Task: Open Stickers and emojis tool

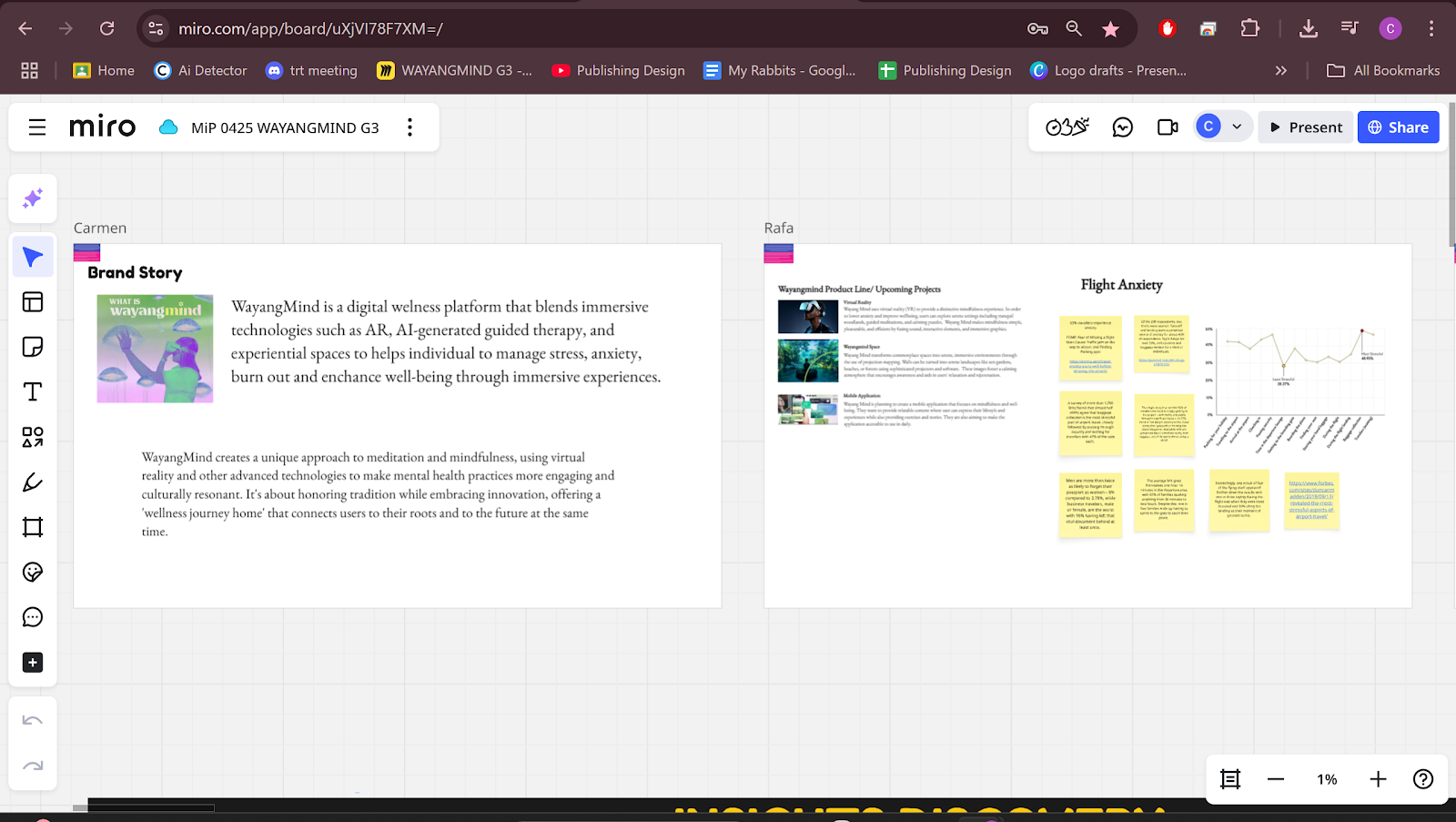Action: (x=33, y=572)
